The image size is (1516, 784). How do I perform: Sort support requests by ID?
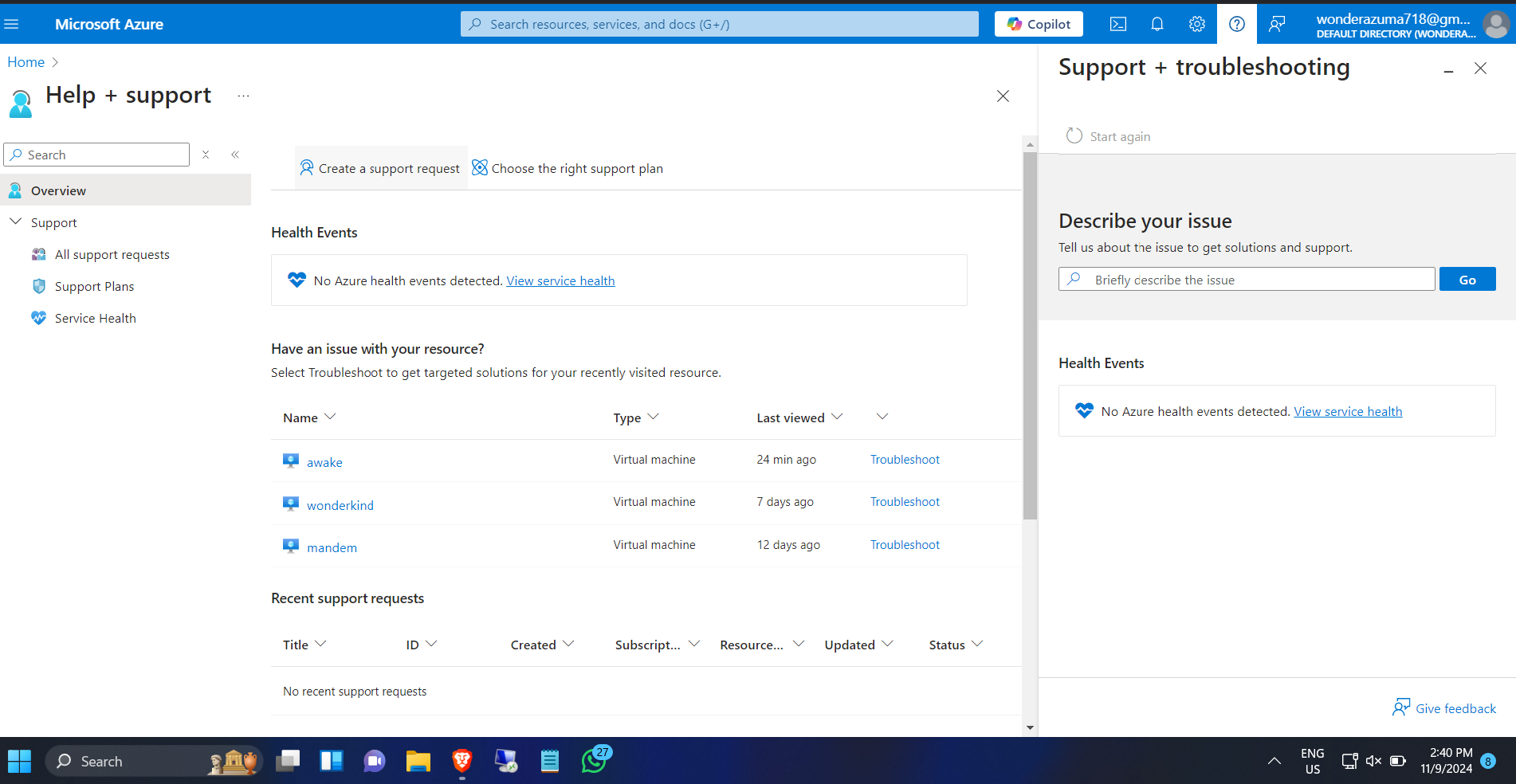[422, 645]
